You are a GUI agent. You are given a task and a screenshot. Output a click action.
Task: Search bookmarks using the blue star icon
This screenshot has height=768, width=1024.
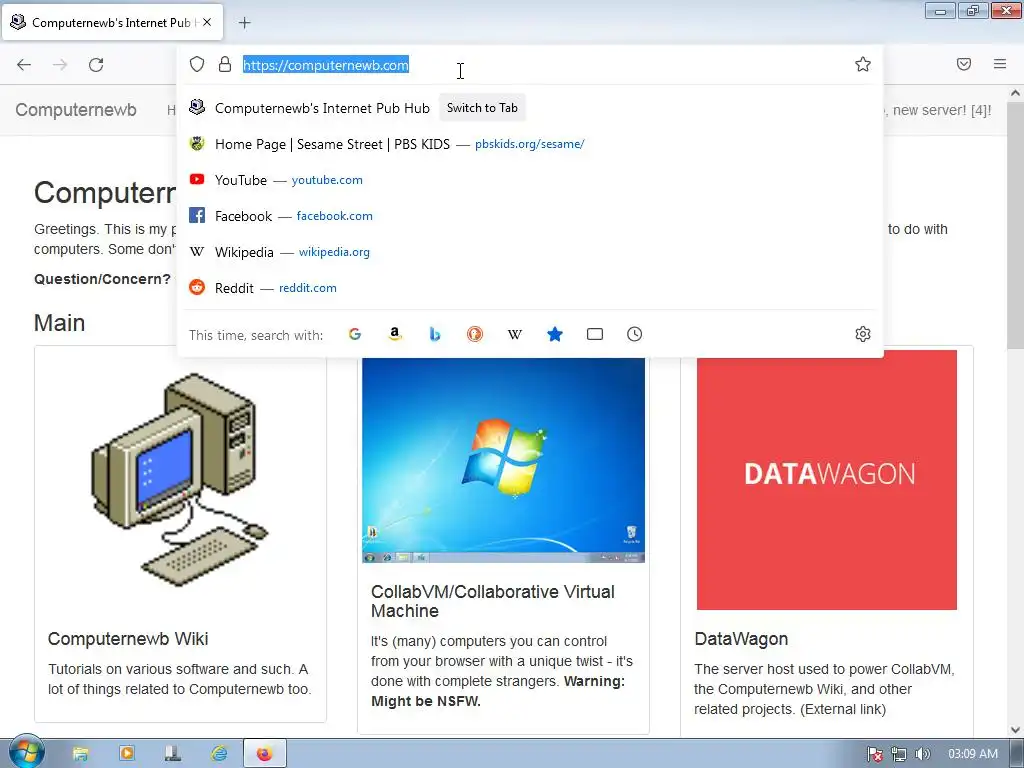point(554,334)
